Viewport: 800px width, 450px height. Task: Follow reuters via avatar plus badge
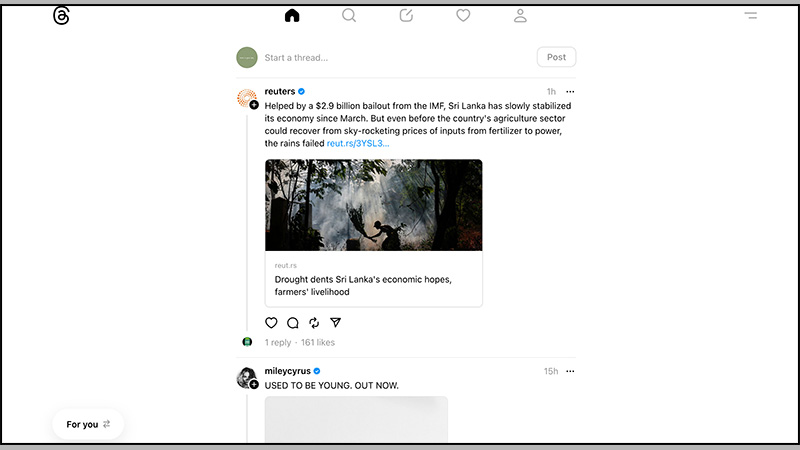pos(254,105)
